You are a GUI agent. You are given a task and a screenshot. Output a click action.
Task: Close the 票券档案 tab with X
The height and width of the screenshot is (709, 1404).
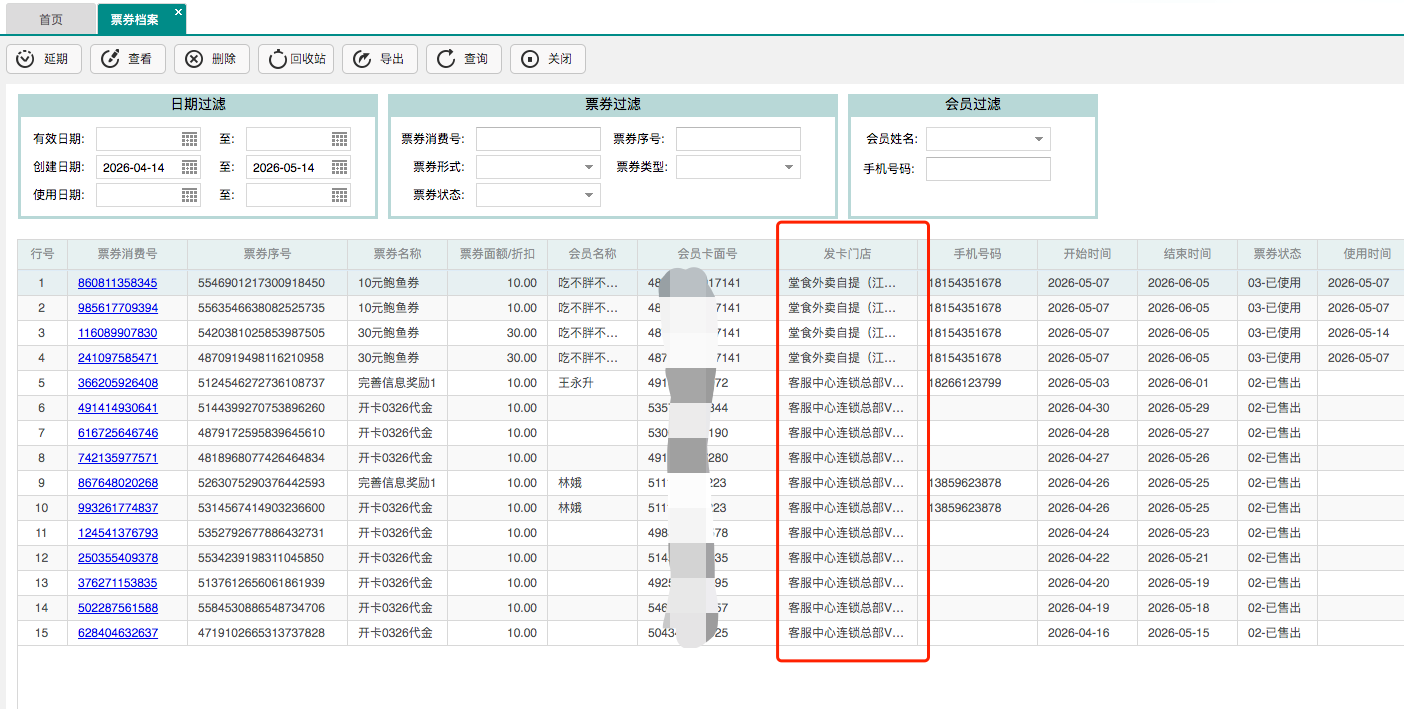coord(178,12)
